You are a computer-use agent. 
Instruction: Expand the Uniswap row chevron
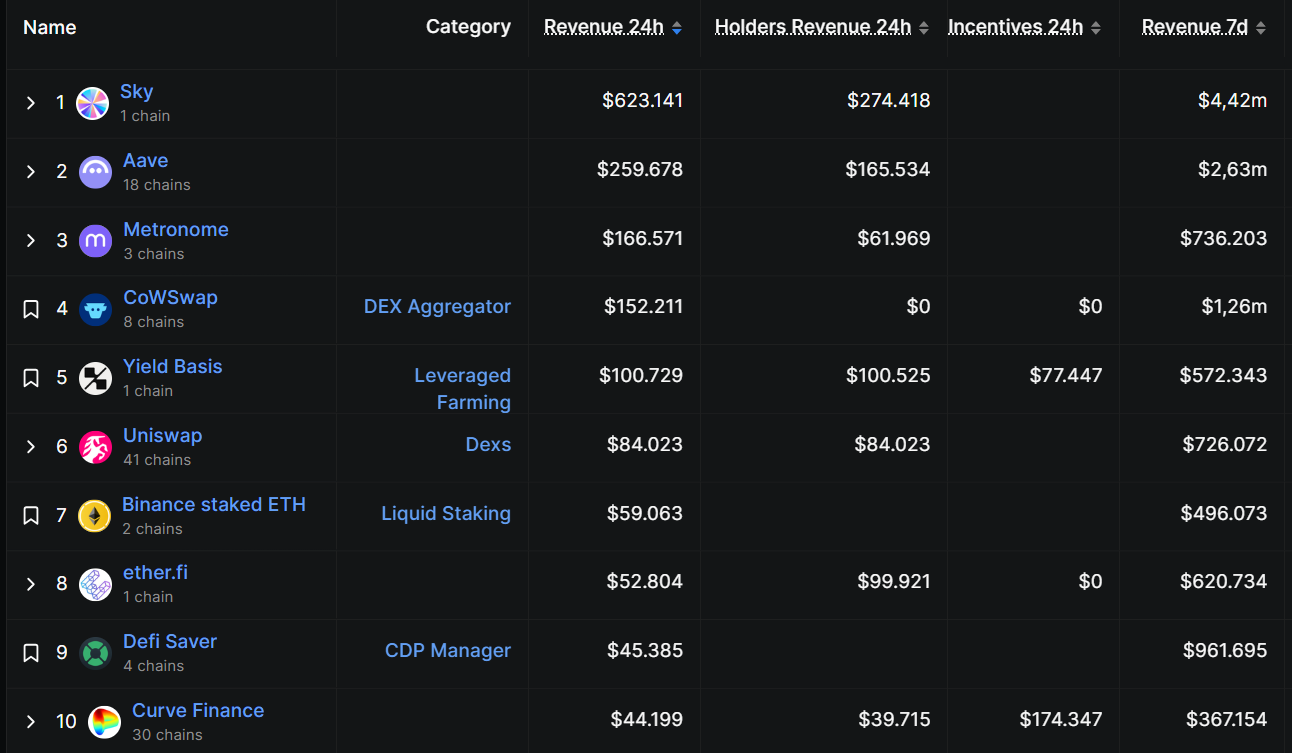(x=31, y=447)
